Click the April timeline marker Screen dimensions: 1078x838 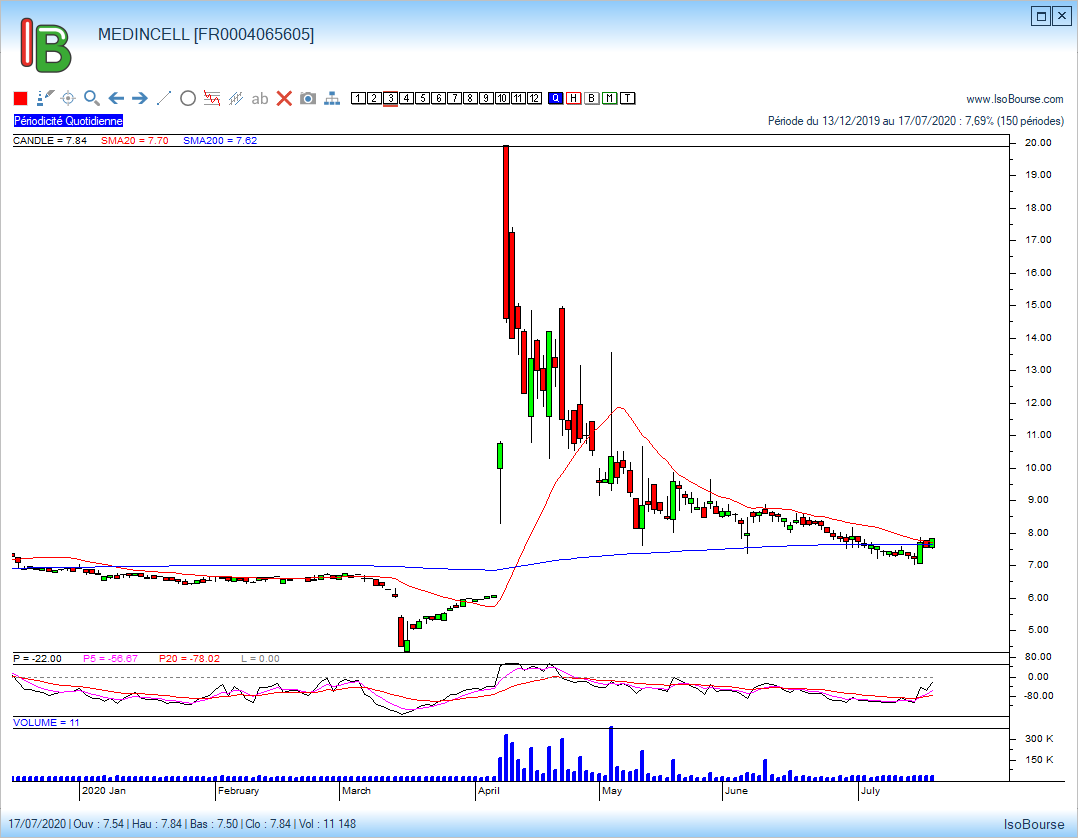pos(489,791)
